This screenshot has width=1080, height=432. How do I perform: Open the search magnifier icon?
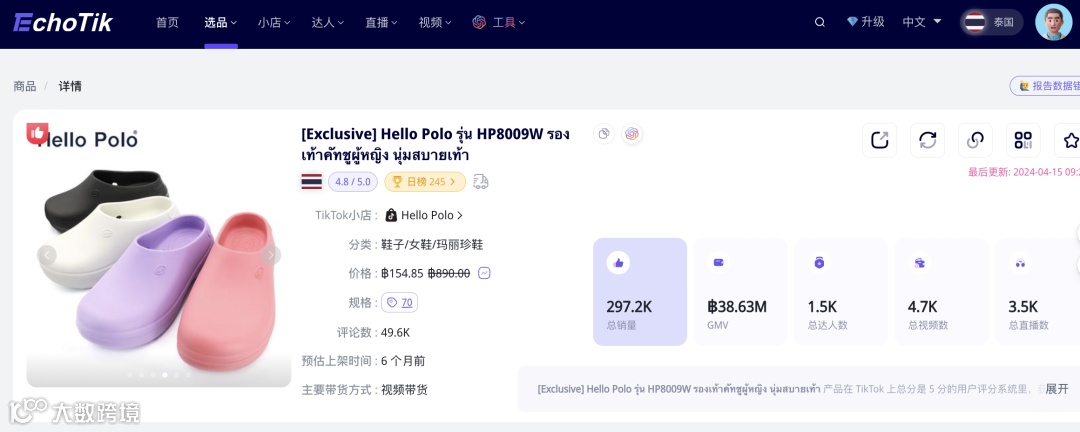coord(820,22)
